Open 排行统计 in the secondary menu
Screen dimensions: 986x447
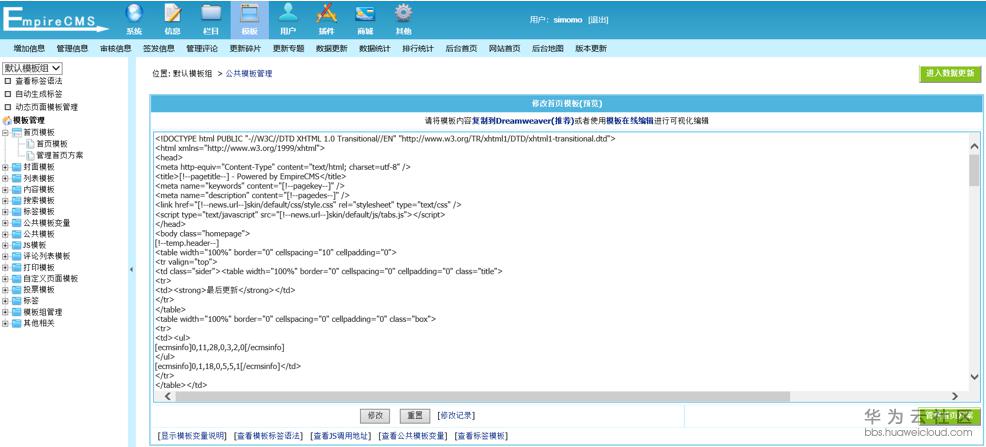click(418, 48)
